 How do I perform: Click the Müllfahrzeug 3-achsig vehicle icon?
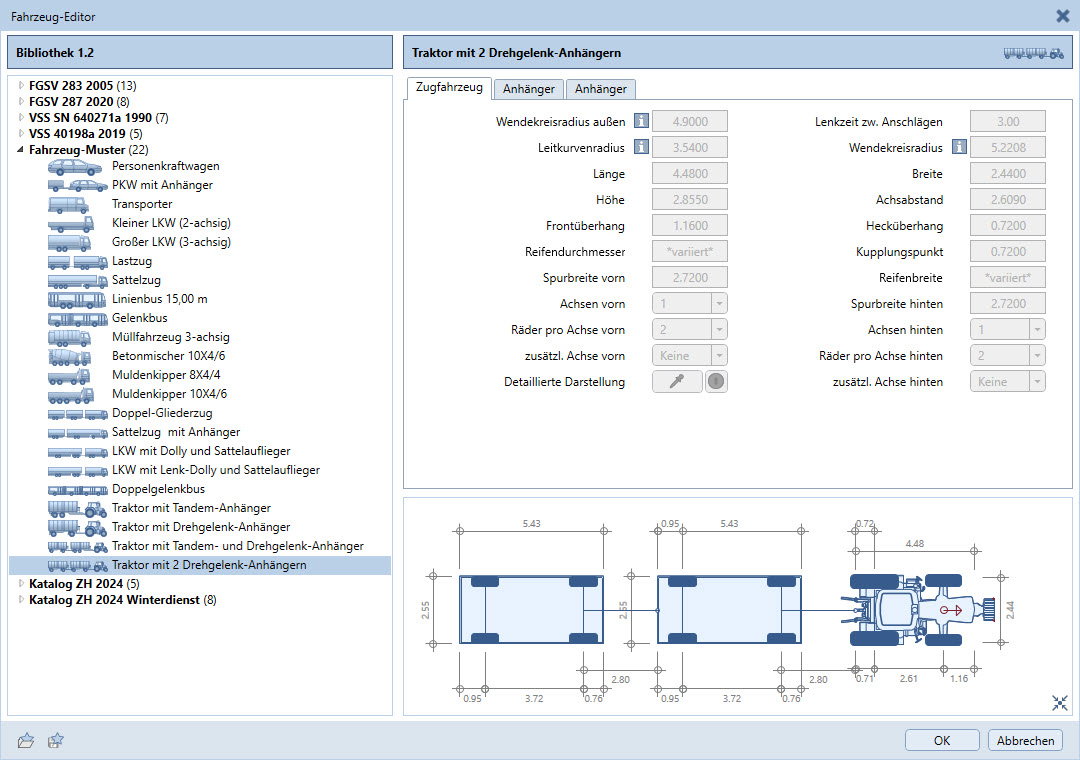pos(76,338)
